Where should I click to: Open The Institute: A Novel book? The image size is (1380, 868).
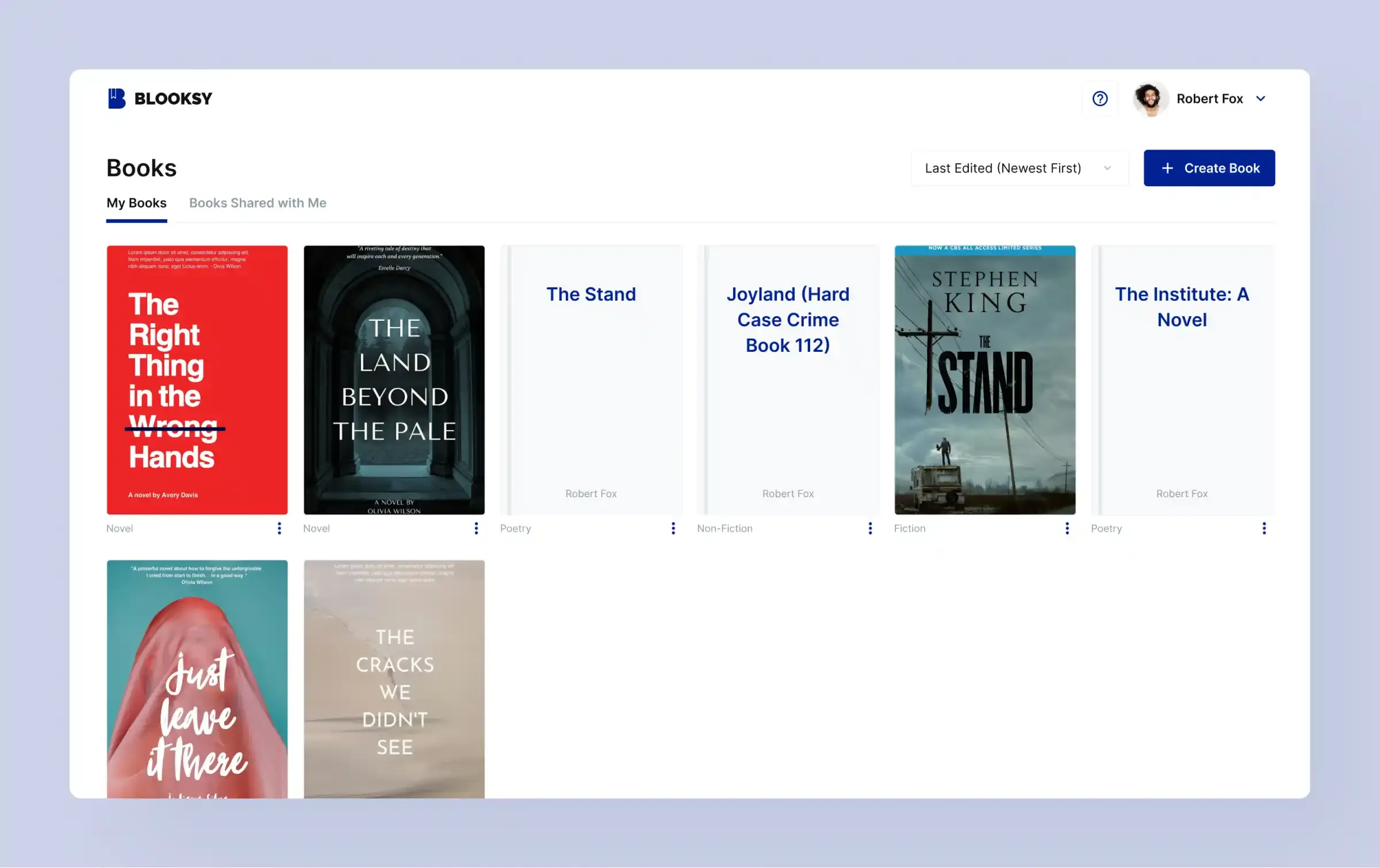point(1182,380)
